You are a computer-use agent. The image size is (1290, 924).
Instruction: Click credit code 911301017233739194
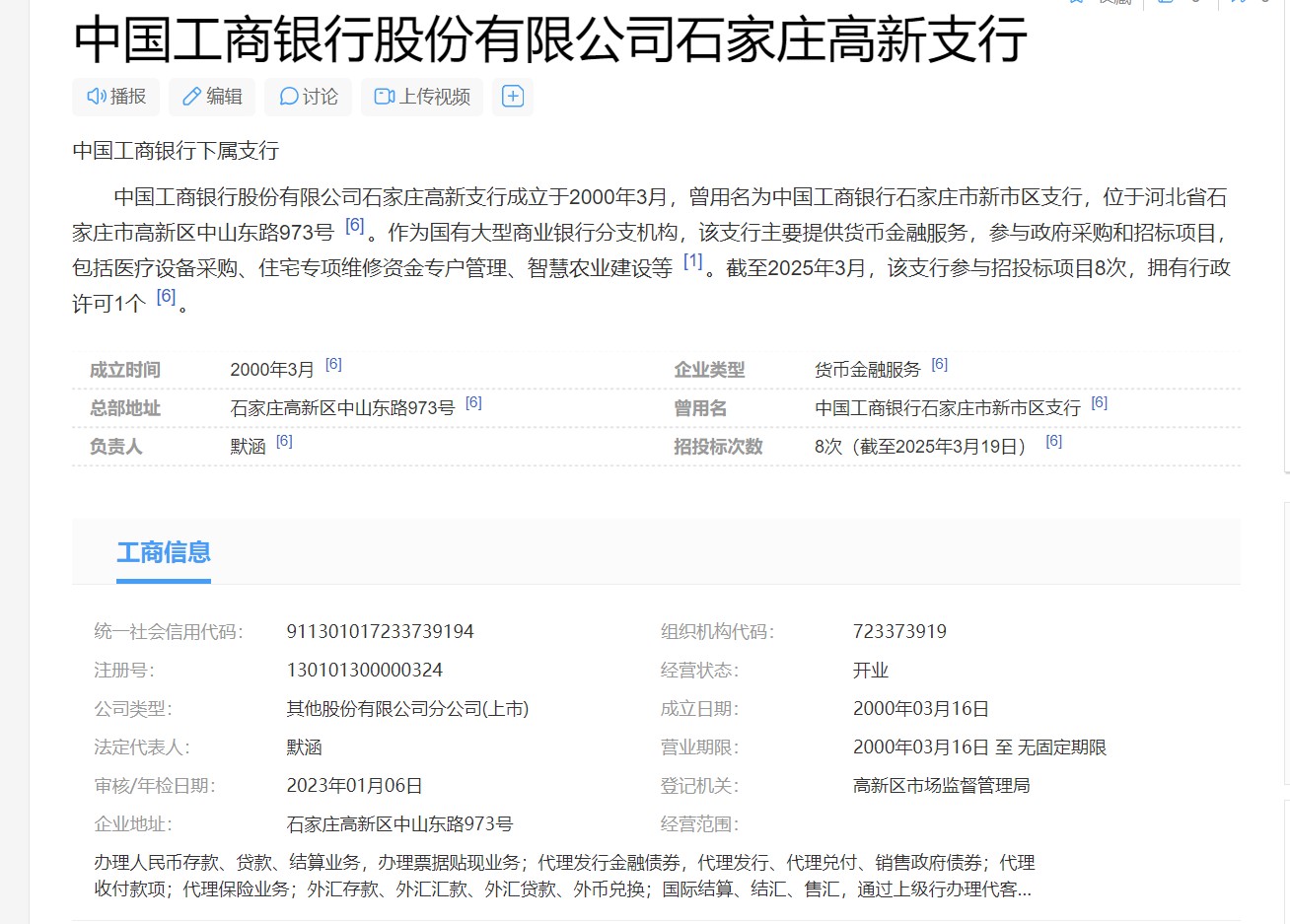tap(381, 631)
